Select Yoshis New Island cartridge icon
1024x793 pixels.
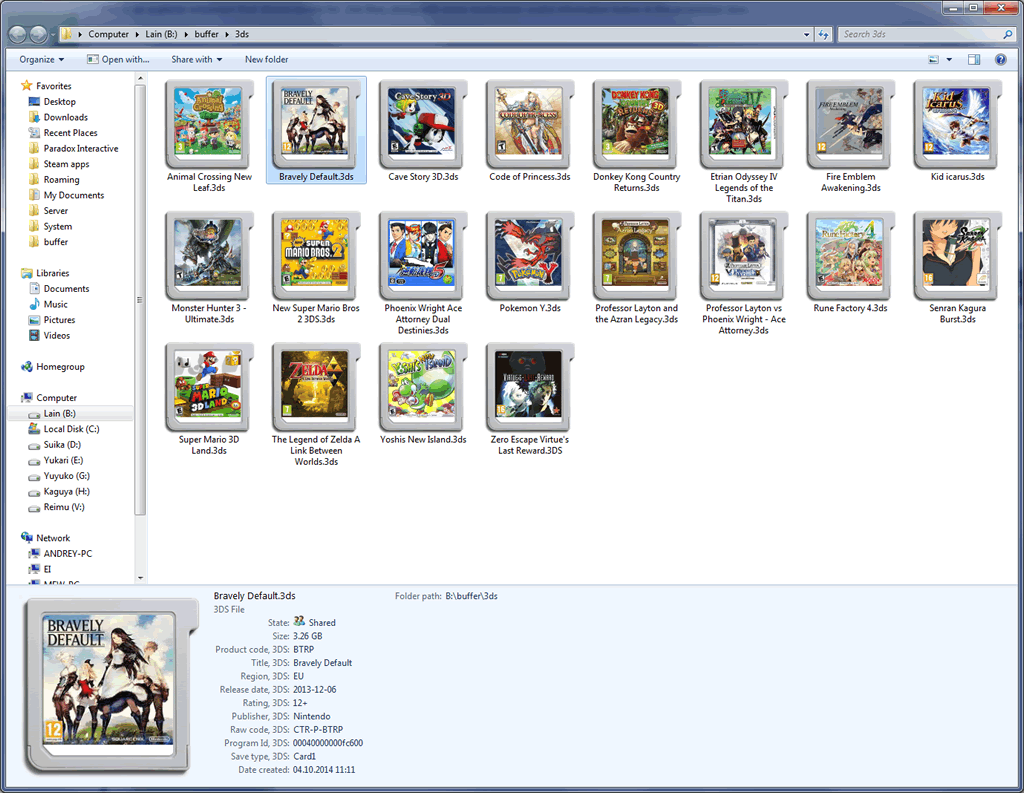coord(423,387)
